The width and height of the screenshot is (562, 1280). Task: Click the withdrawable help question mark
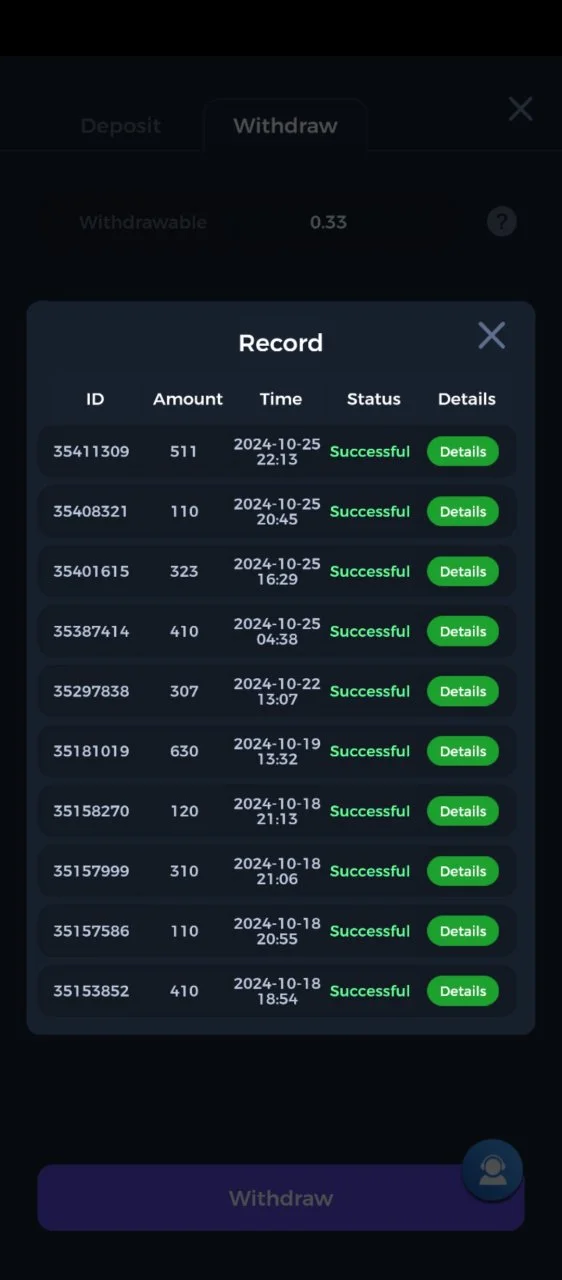coord(502,222)
